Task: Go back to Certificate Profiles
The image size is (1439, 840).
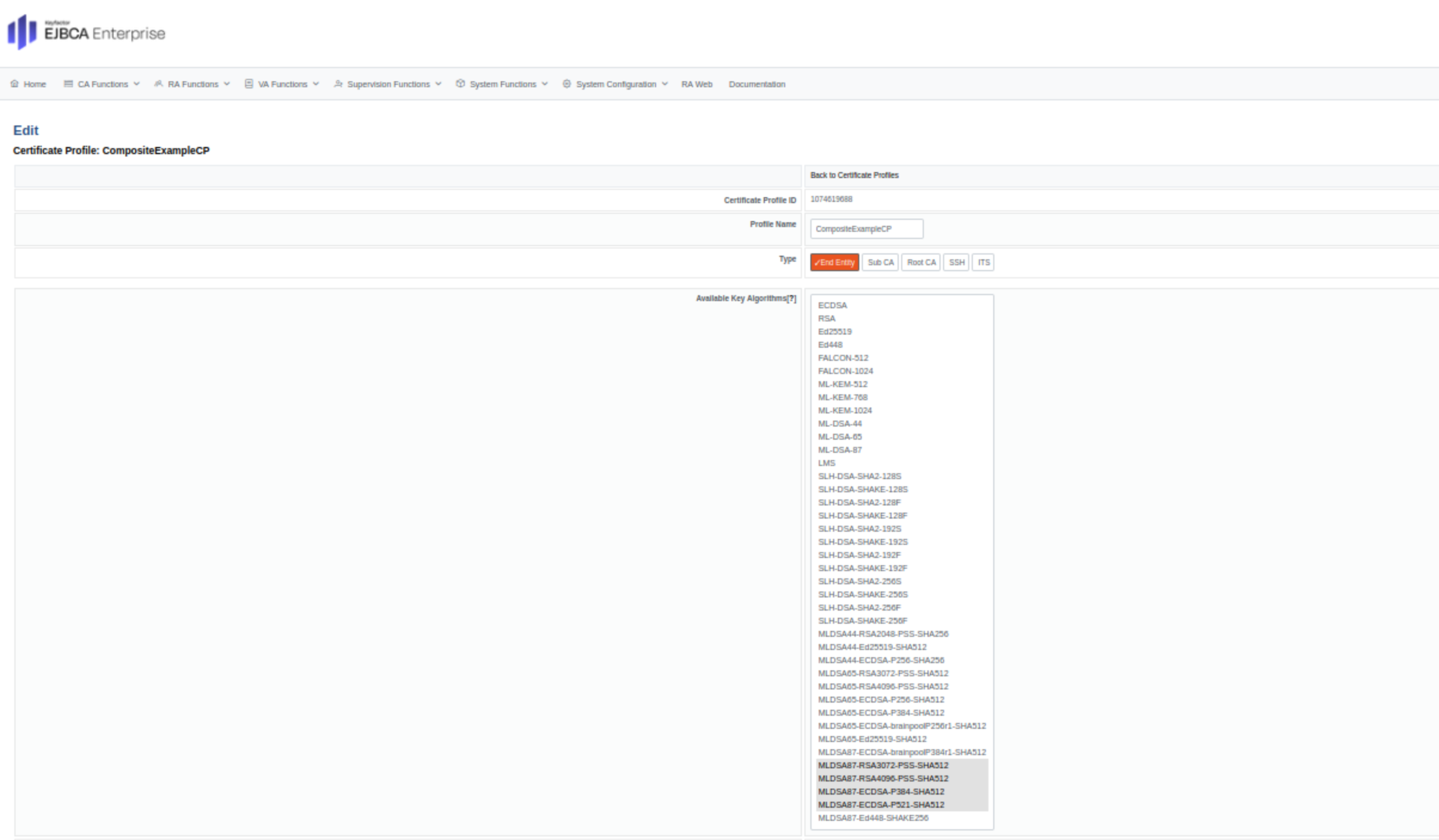Action: 854,175
